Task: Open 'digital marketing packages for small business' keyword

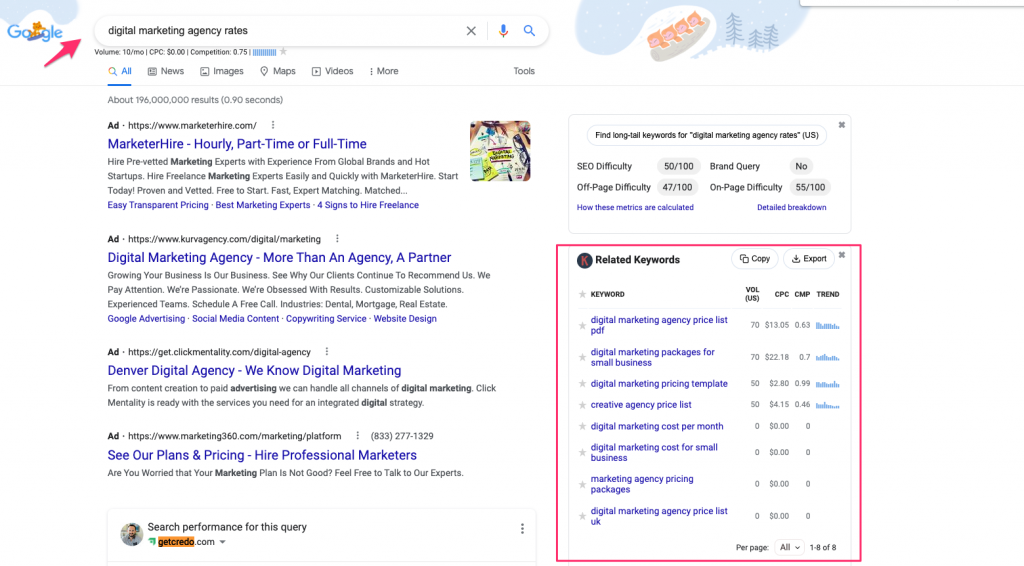Action: 652,357
